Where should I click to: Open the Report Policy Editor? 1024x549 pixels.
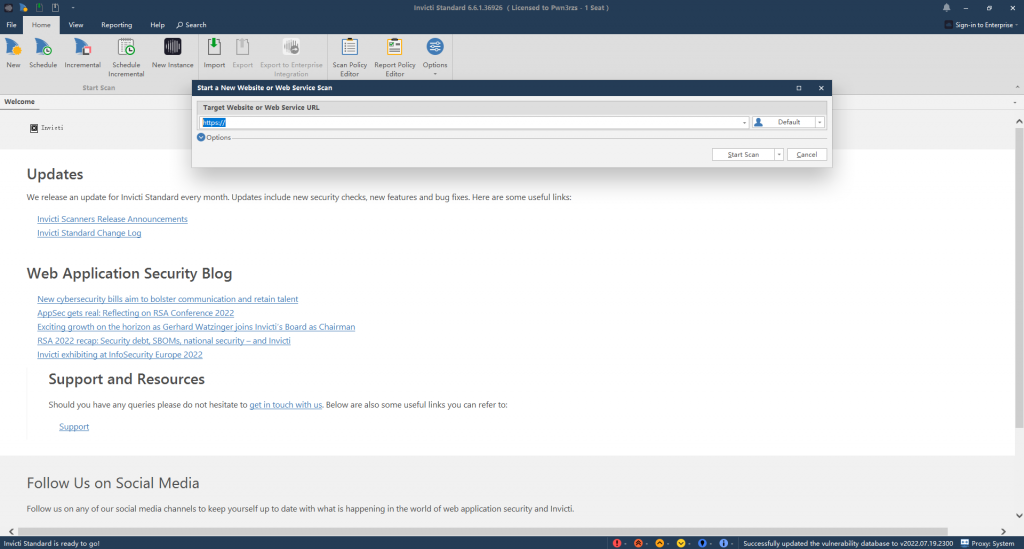point(394,57)
